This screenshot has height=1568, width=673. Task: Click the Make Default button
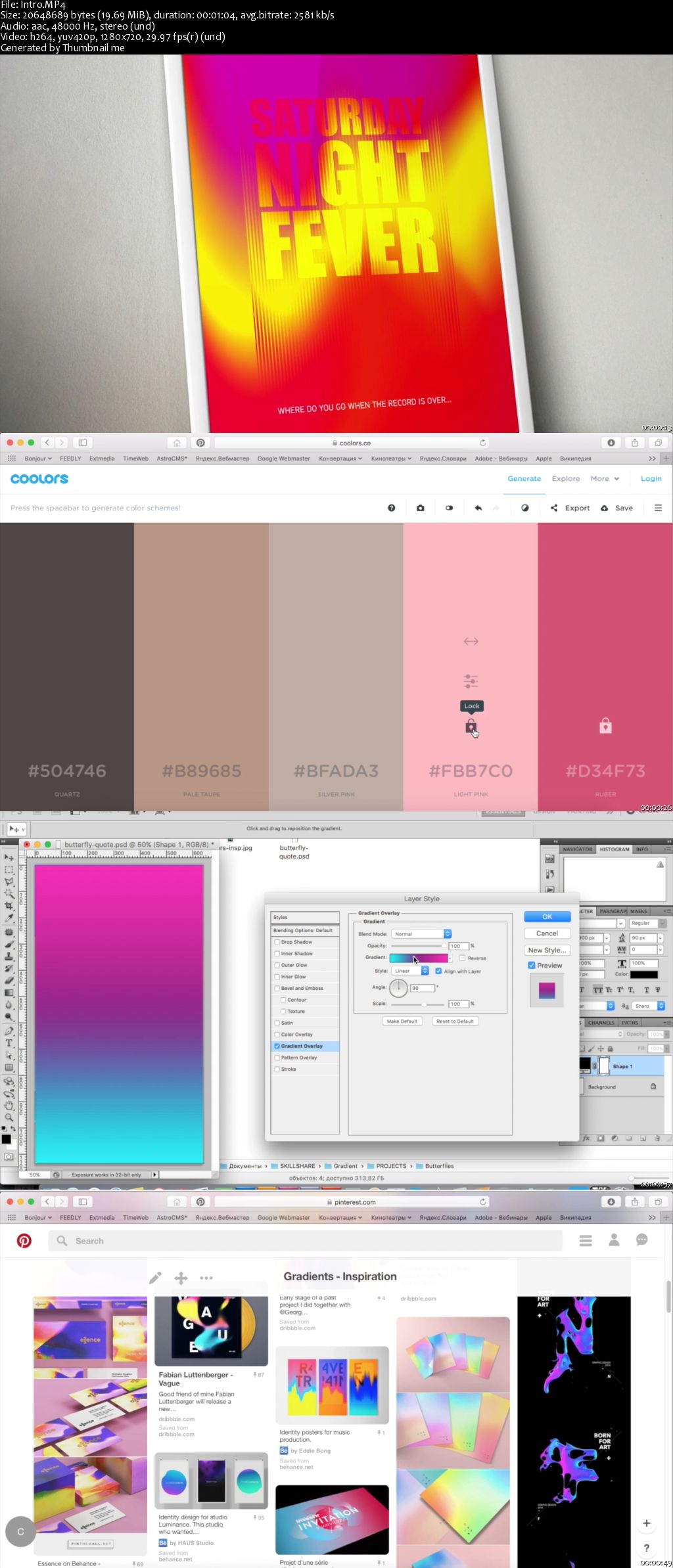402,1021
